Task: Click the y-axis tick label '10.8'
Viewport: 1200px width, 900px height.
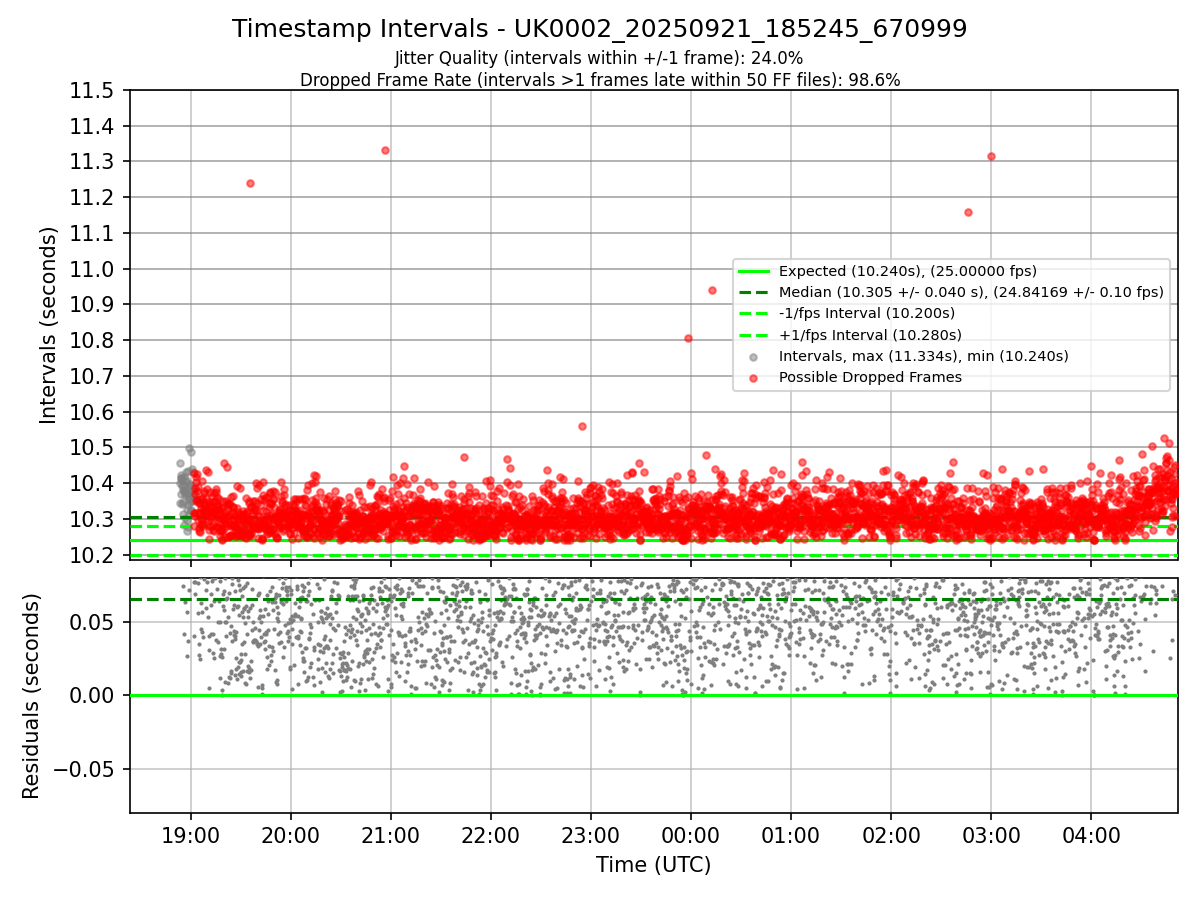Action: (94, 341)
